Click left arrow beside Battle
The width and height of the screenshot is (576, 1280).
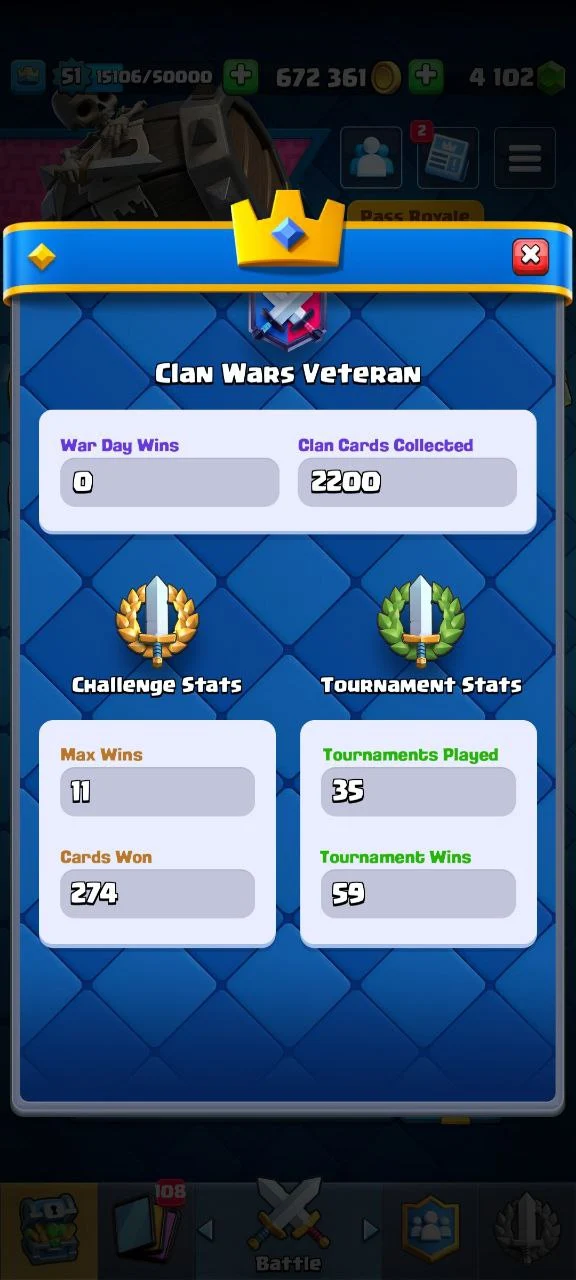[207, 1230]
